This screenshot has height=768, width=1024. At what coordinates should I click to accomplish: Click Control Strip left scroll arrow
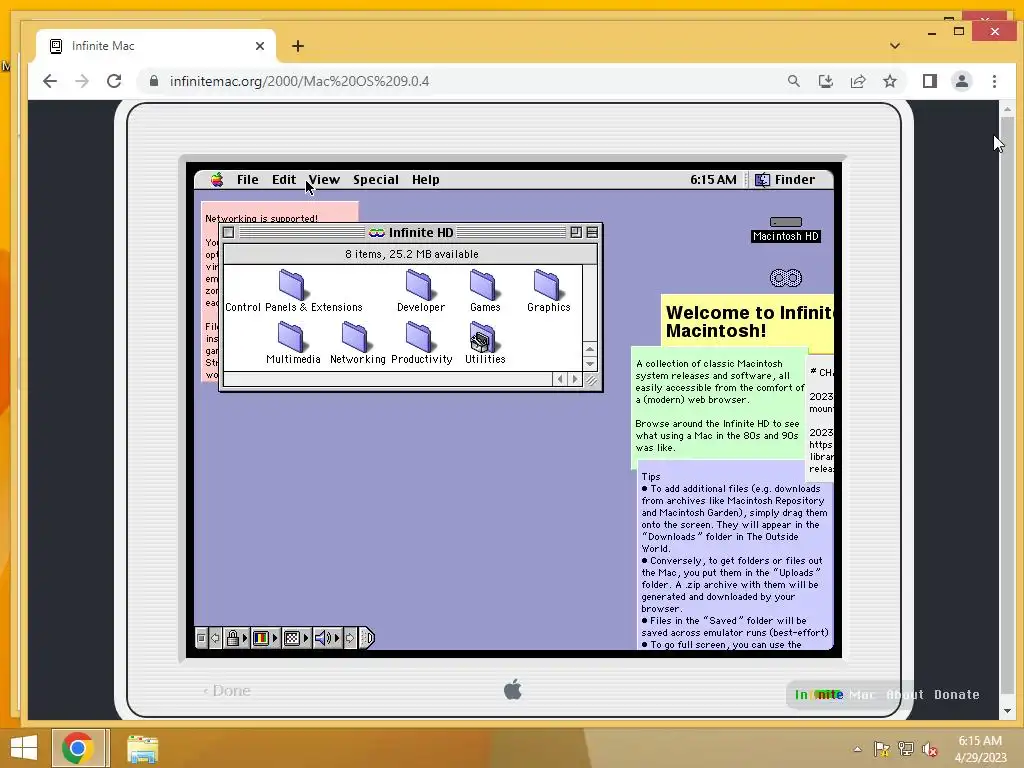215,638
